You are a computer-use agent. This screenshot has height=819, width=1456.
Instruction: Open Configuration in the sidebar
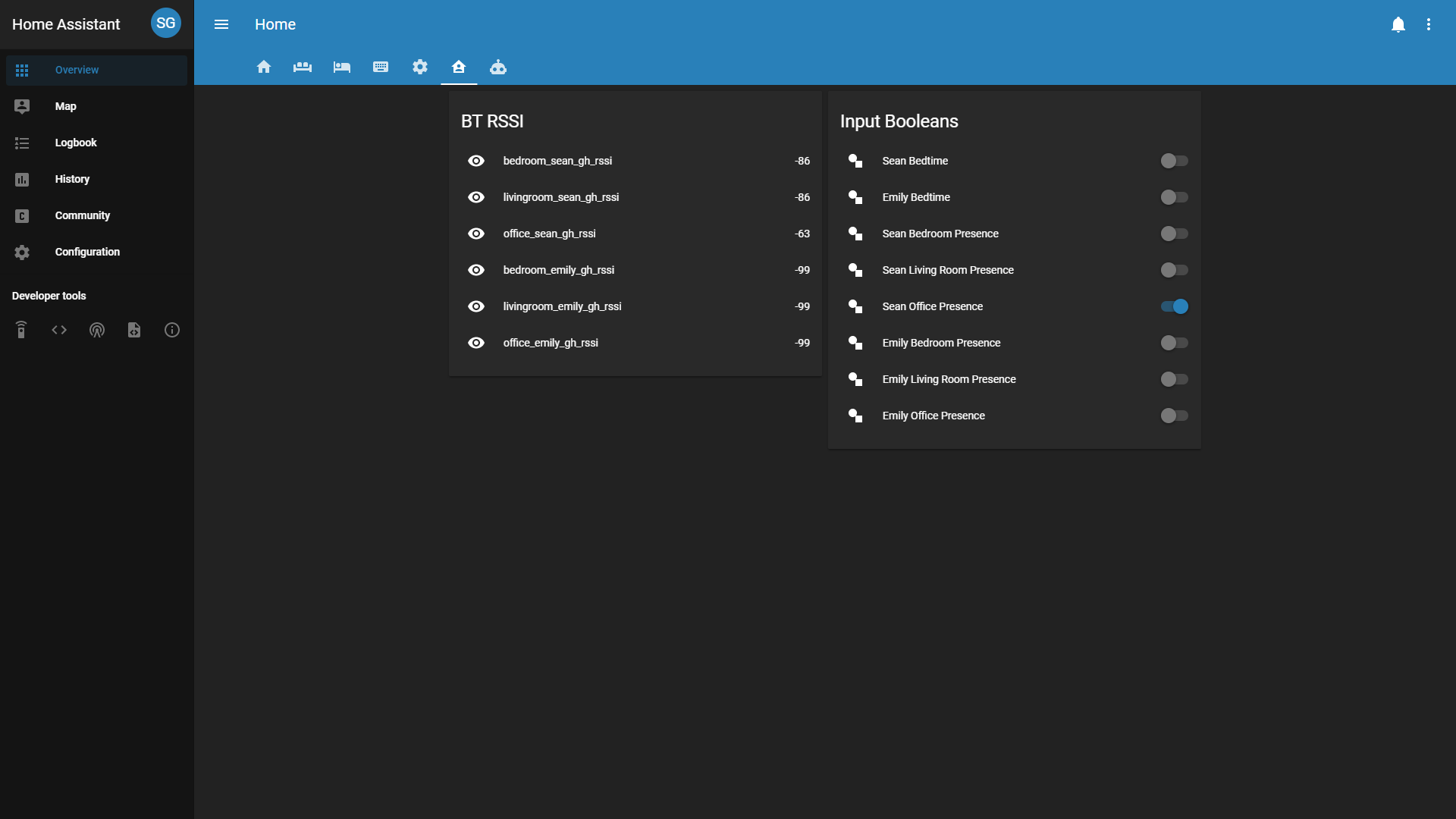87,252
